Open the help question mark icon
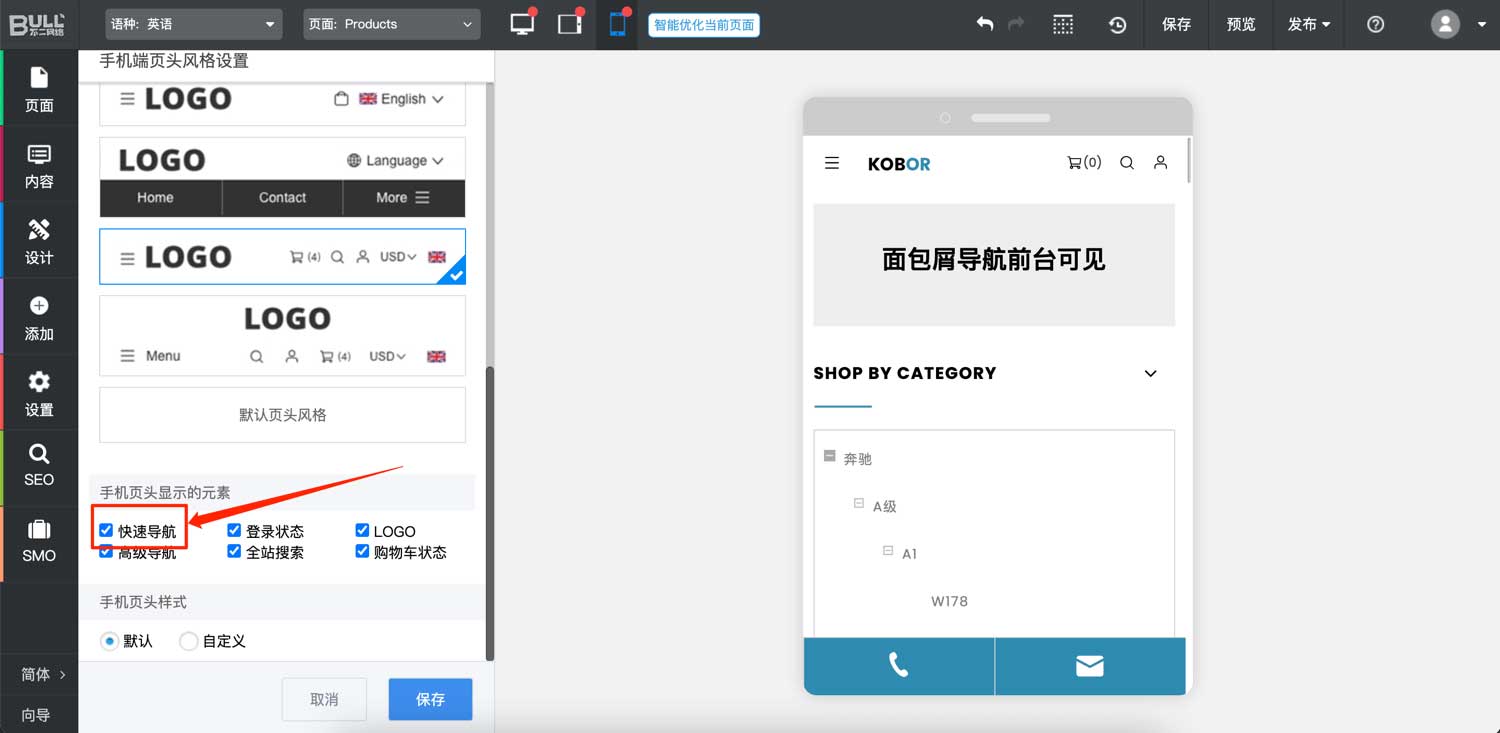The image size is (1500, 733). [1375, 24]
